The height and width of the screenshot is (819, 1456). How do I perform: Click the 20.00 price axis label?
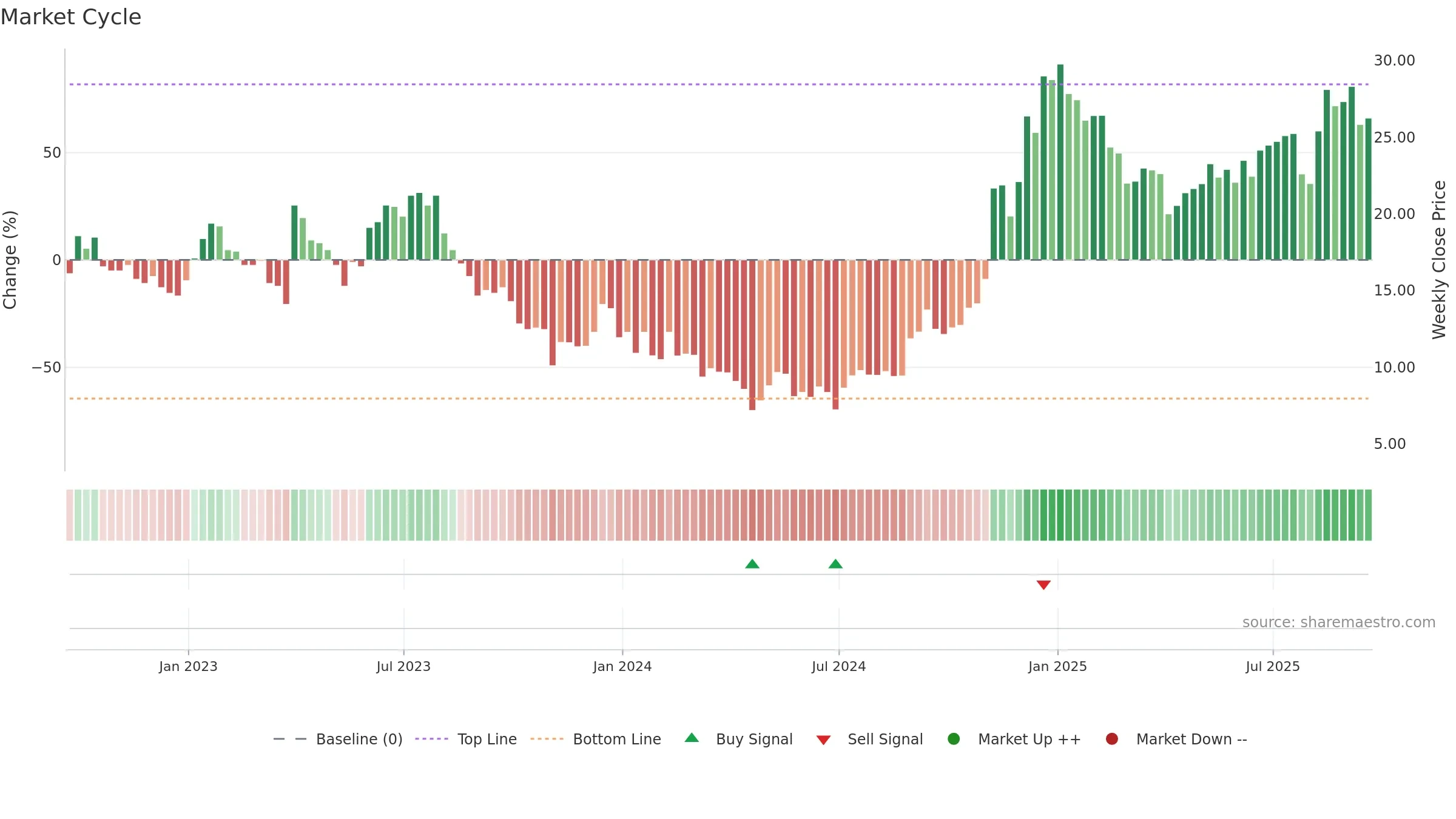[1394, 214]
